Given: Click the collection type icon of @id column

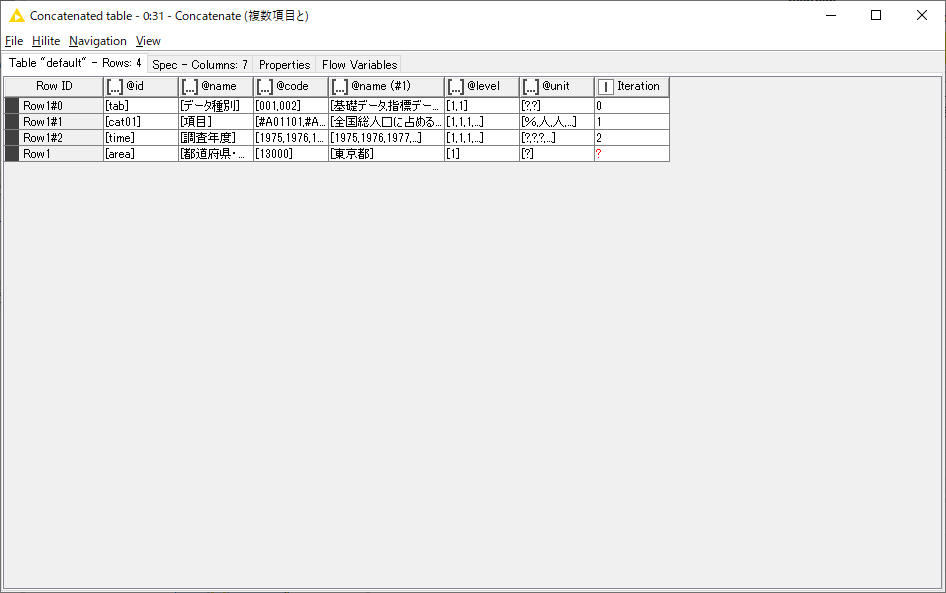Looking at the screenshot, I should pos(115,87).
